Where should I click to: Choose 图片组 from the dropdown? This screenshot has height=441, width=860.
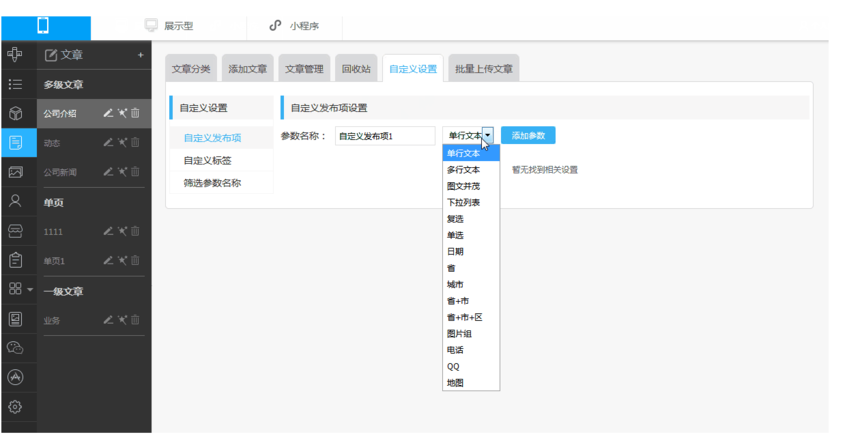(471, 333)
